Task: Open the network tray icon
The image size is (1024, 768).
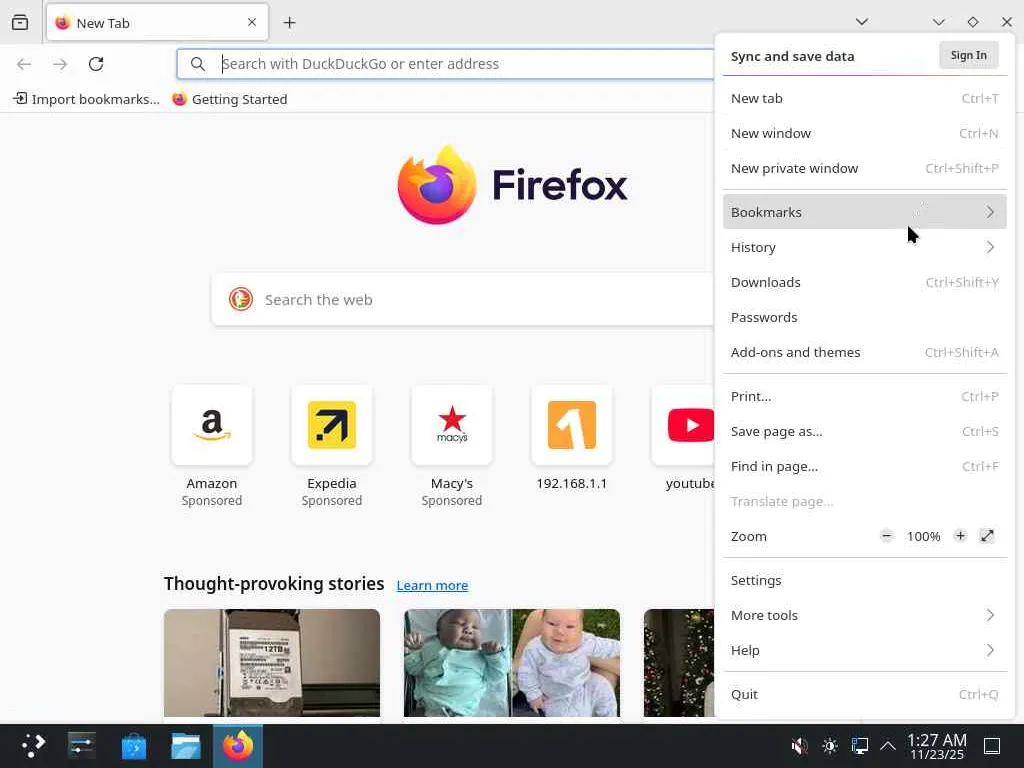Action: pyautogui.click(x=859, y=746)
